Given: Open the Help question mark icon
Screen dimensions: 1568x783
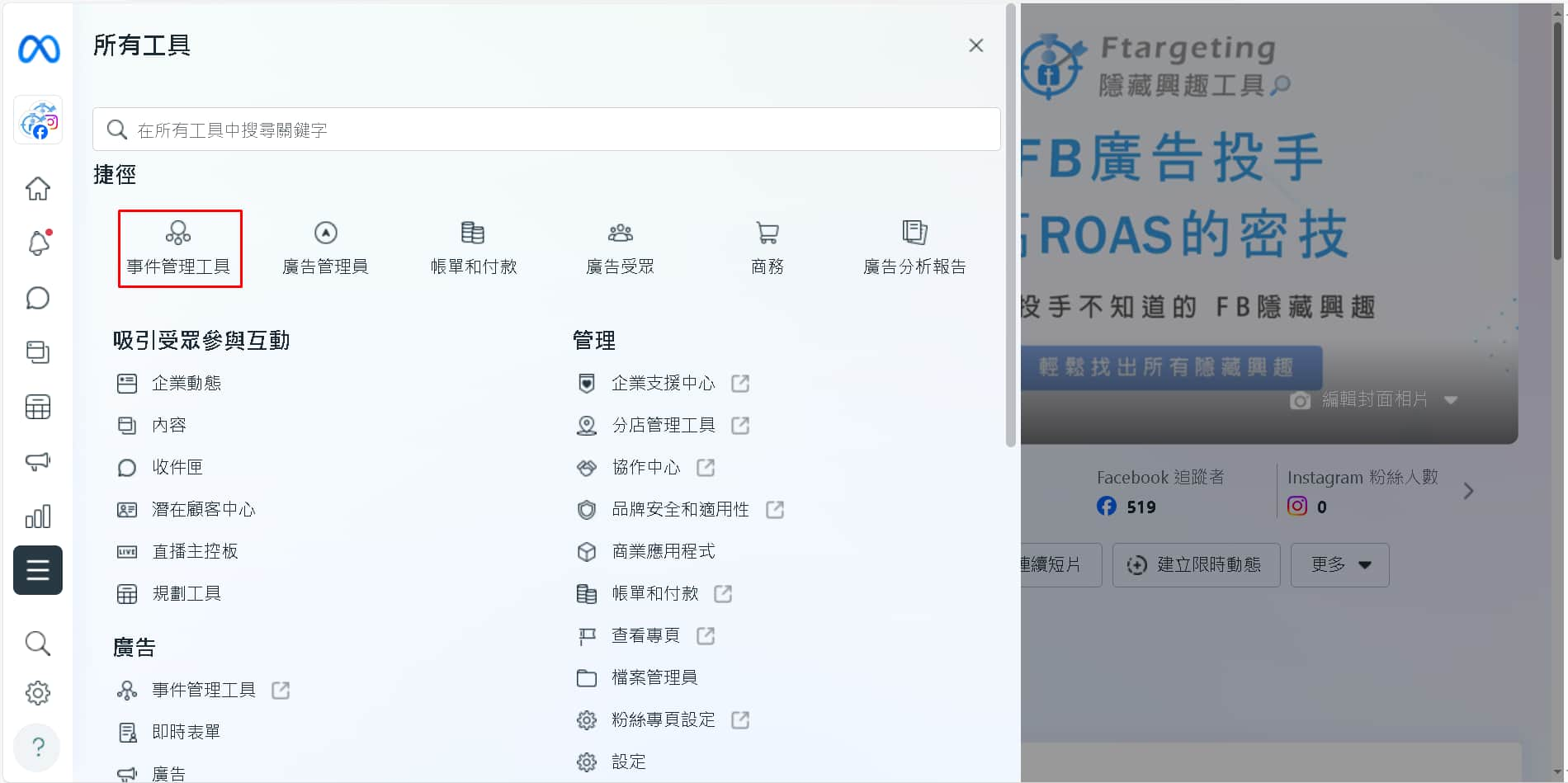Looking at the screenshot, I should coord(38,748).
